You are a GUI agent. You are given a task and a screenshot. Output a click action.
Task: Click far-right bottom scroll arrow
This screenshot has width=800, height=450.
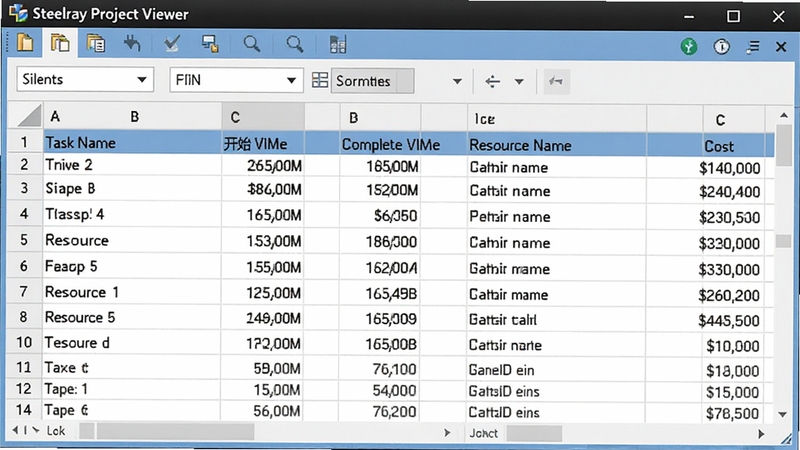pos(761,434)
